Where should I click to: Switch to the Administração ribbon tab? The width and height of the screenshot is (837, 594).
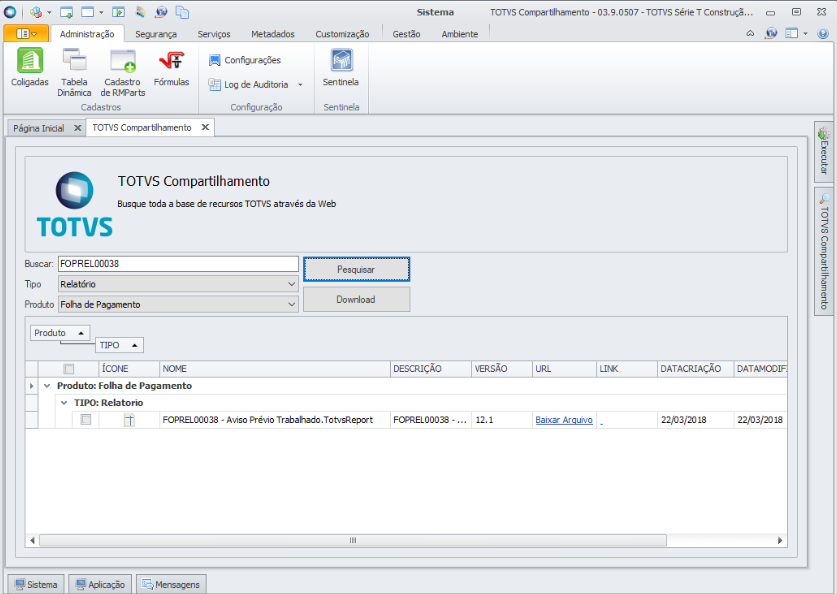click(87, 34)
